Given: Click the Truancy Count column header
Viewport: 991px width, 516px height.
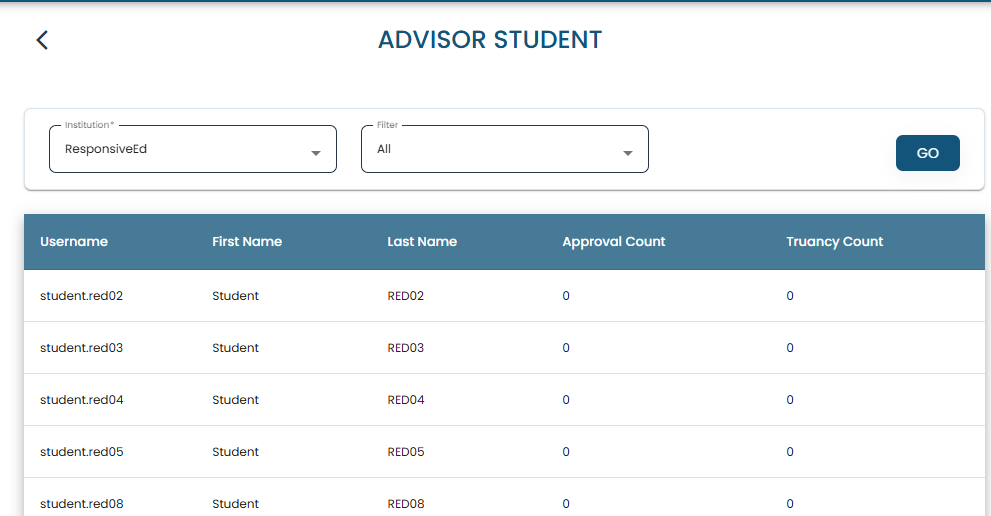Looking at the screenshot, I should [834, 242].
